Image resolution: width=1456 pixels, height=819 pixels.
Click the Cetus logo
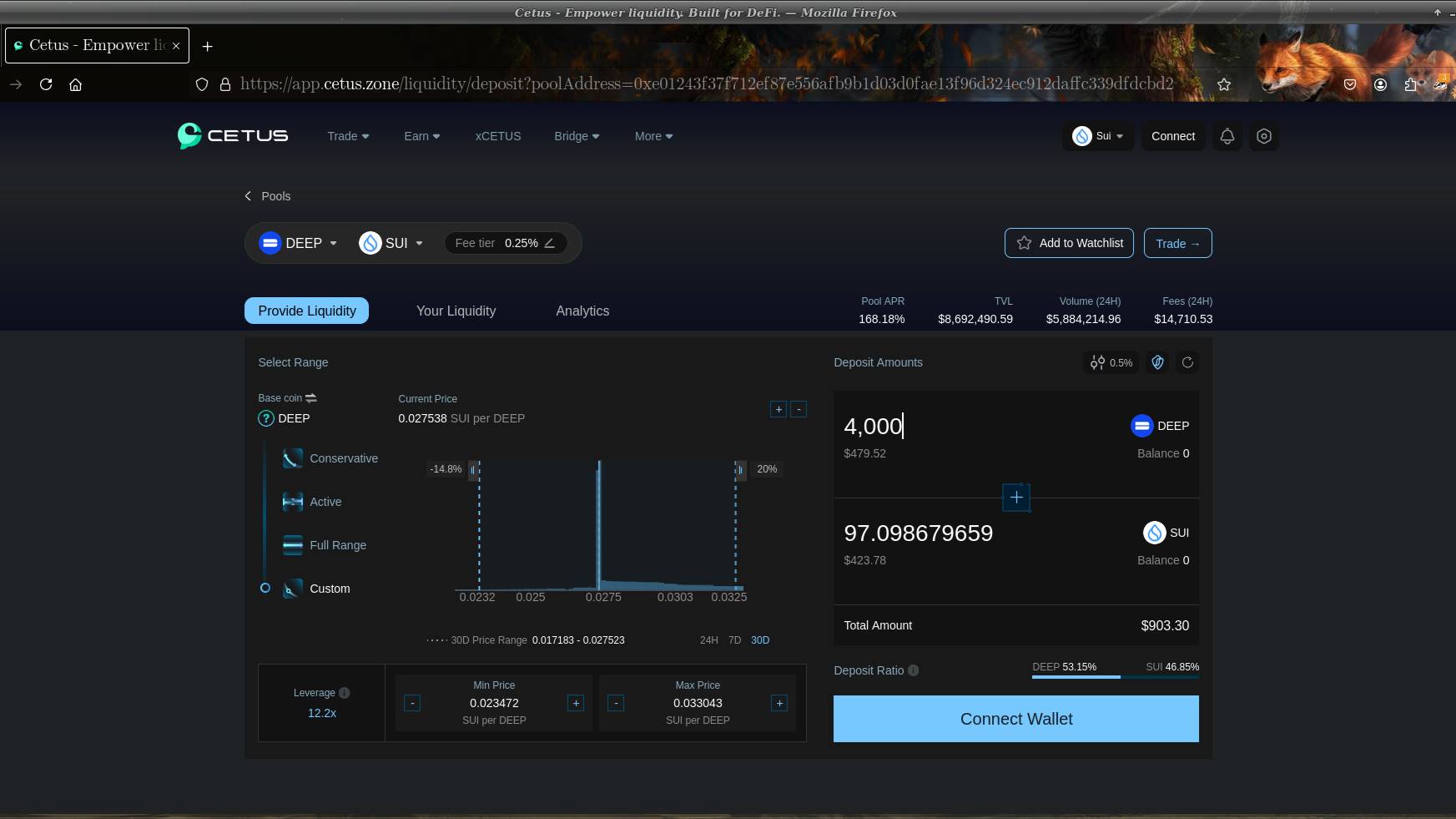233,135
